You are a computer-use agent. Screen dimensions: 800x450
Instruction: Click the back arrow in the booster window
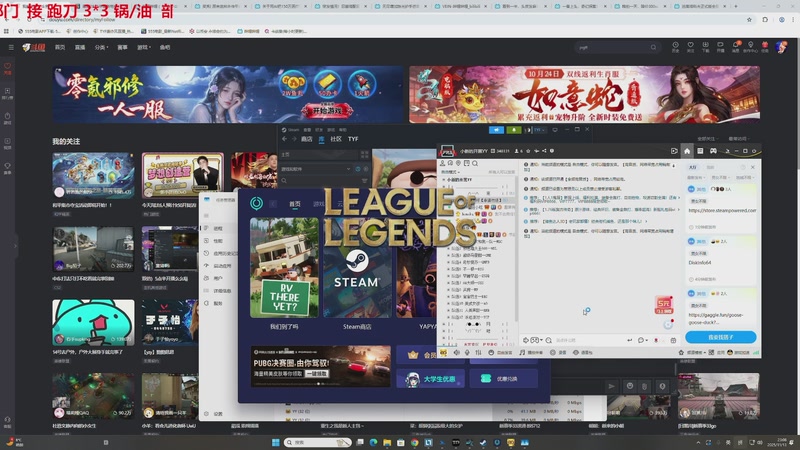click(x=273, y=204)
